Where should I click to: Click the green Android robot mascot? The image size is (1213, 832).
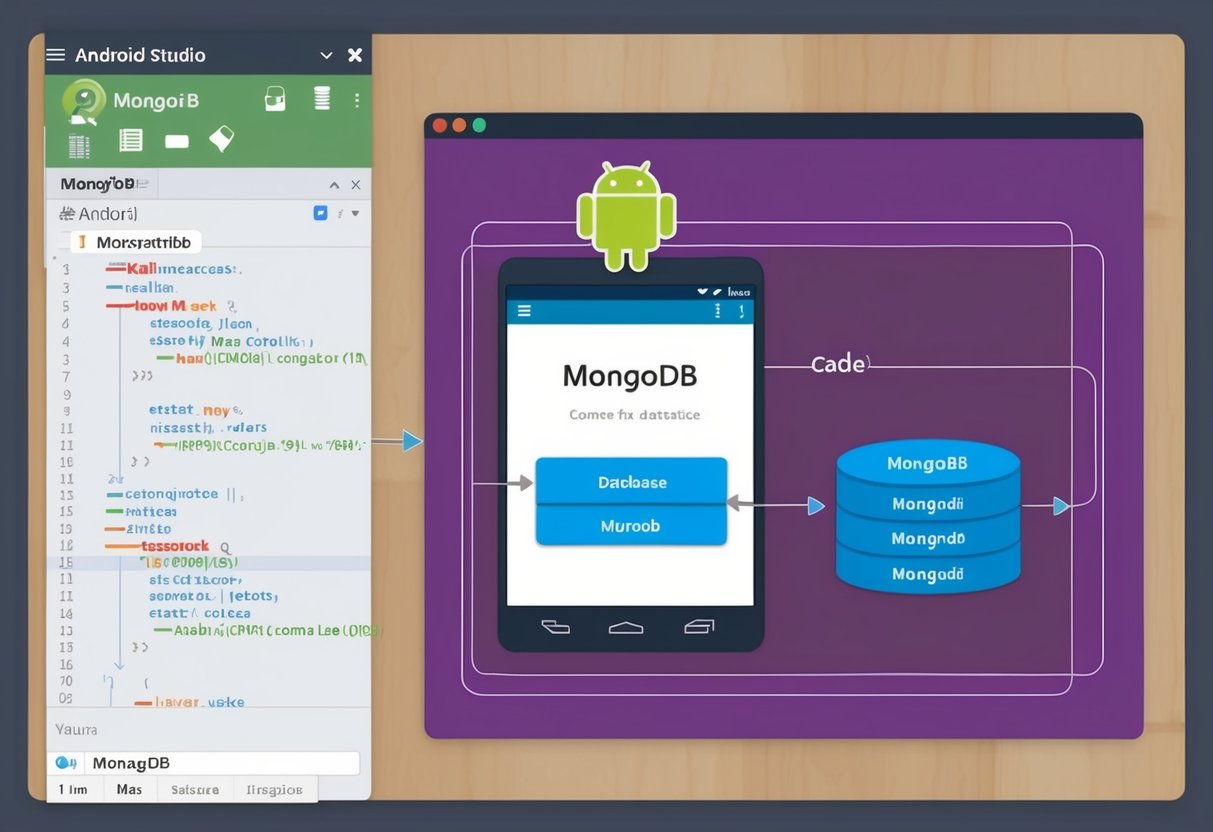627,215
